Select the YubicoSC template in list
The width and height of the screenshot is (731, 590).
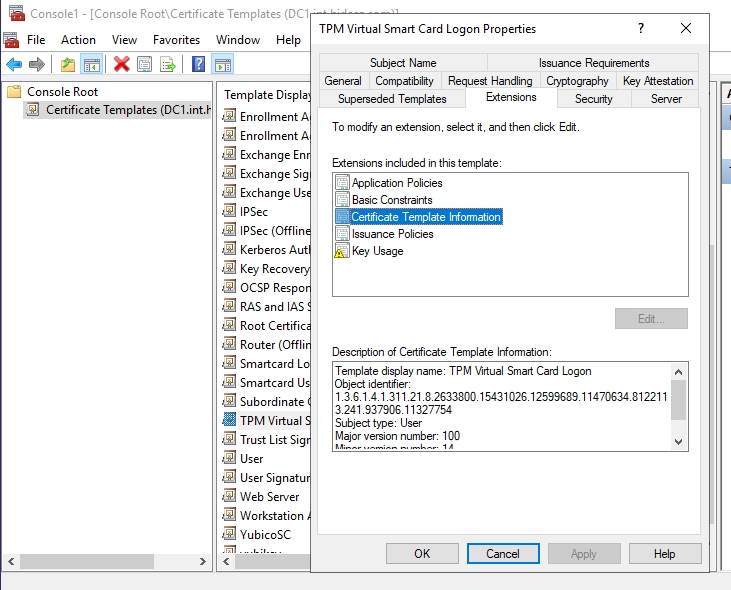tap(267, 535)
